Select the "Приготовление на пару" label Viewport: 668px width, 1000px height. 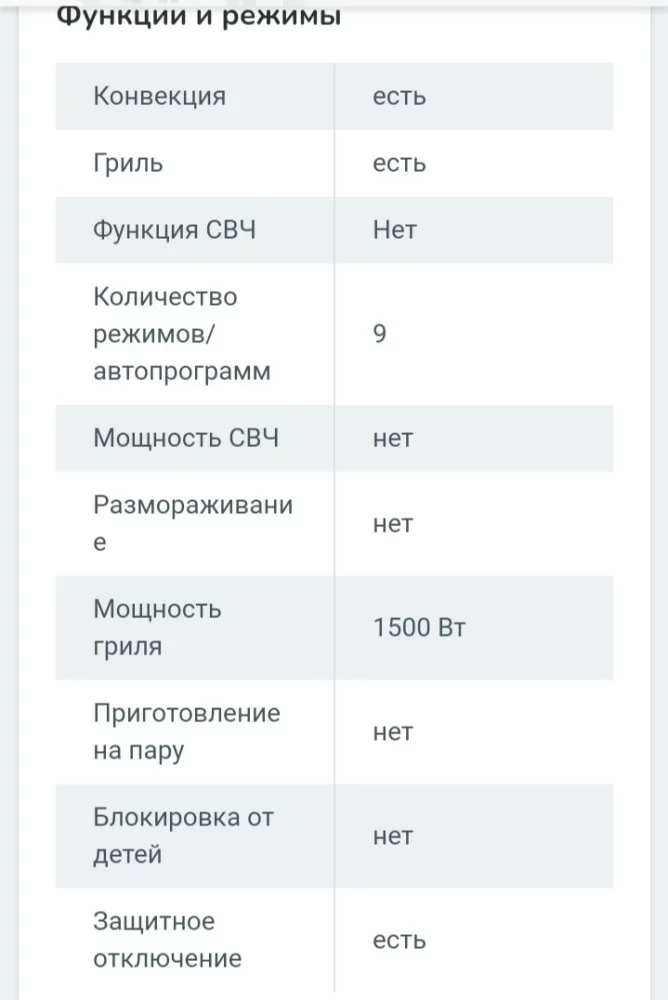click(x=186, y=732)
